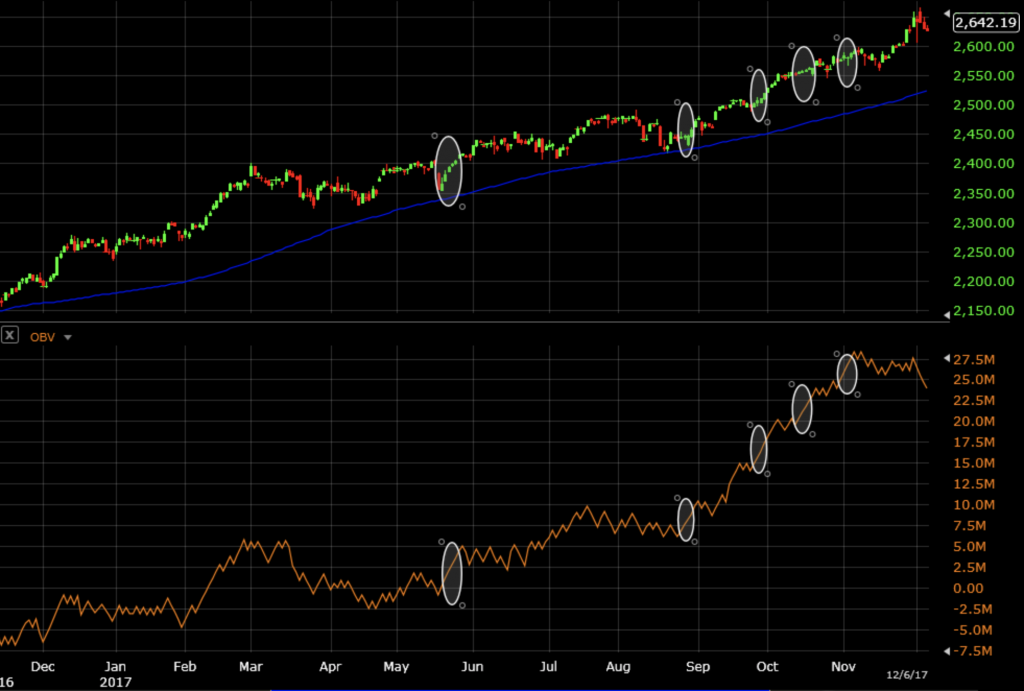Click the 2,642.19 last price tag

click(986, 22)
